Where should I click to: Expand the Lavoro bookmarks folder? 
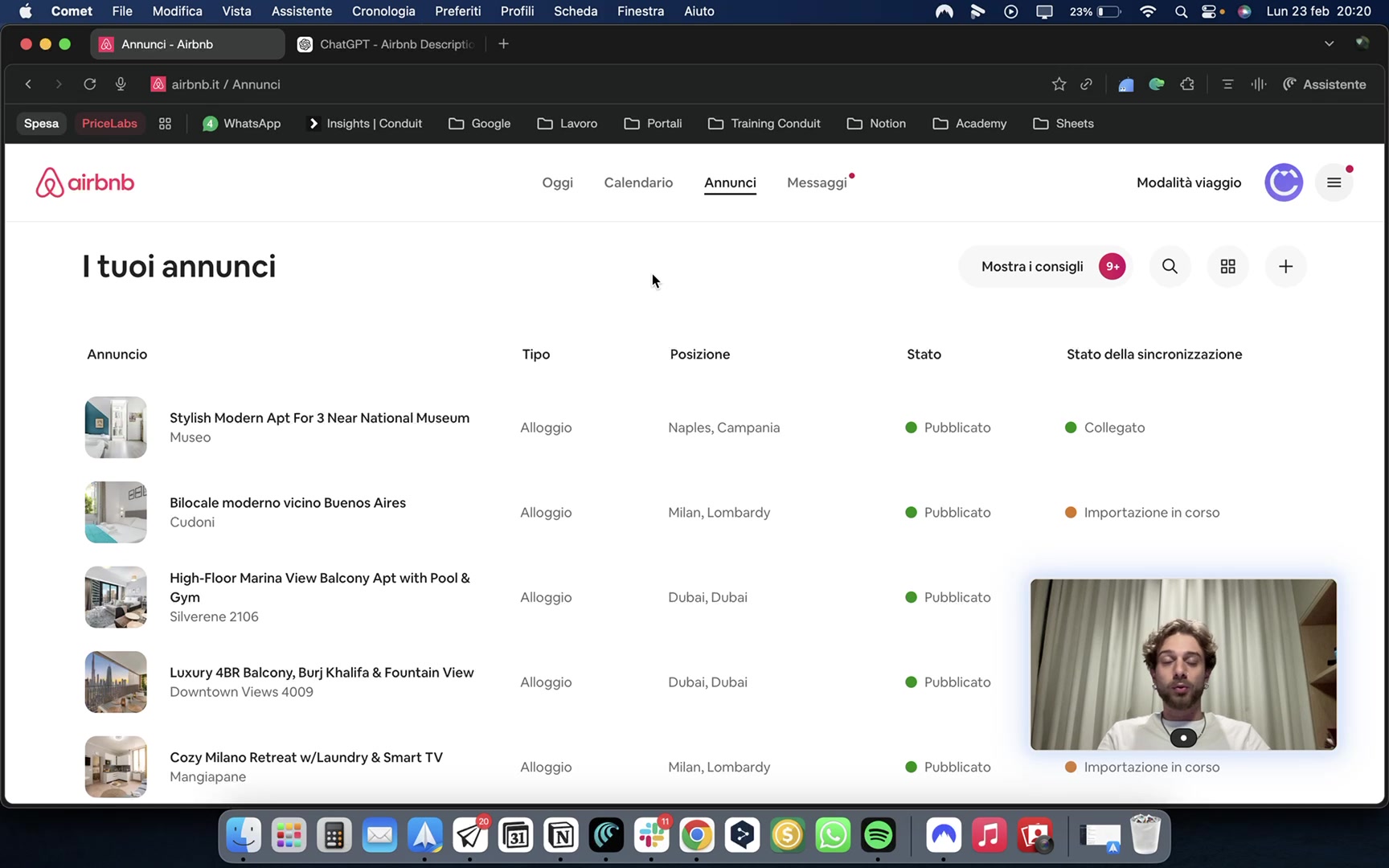coord(567,124)
